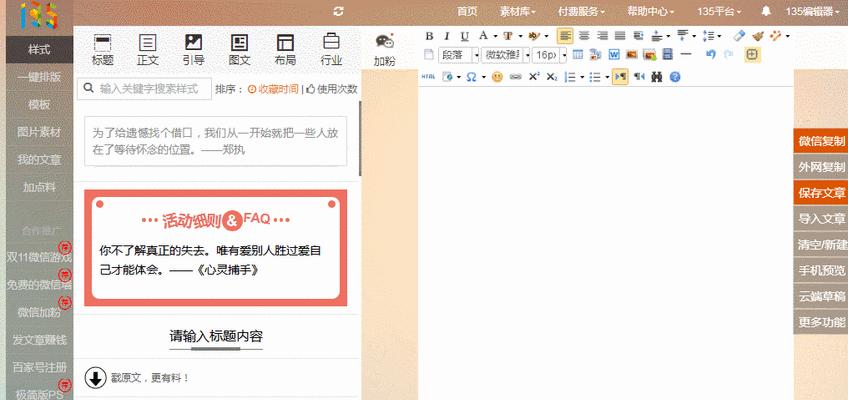
Task: Select the format painter brush
Action: (x=758, y=36)
